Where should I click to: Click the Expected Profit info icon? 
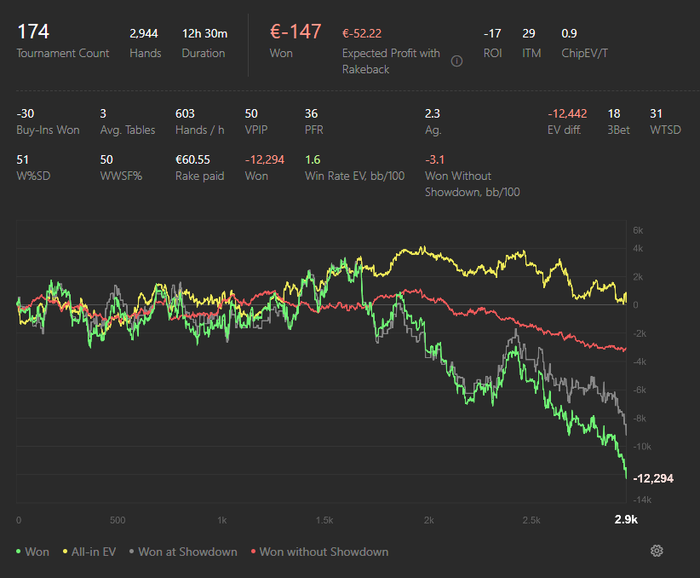457,61
